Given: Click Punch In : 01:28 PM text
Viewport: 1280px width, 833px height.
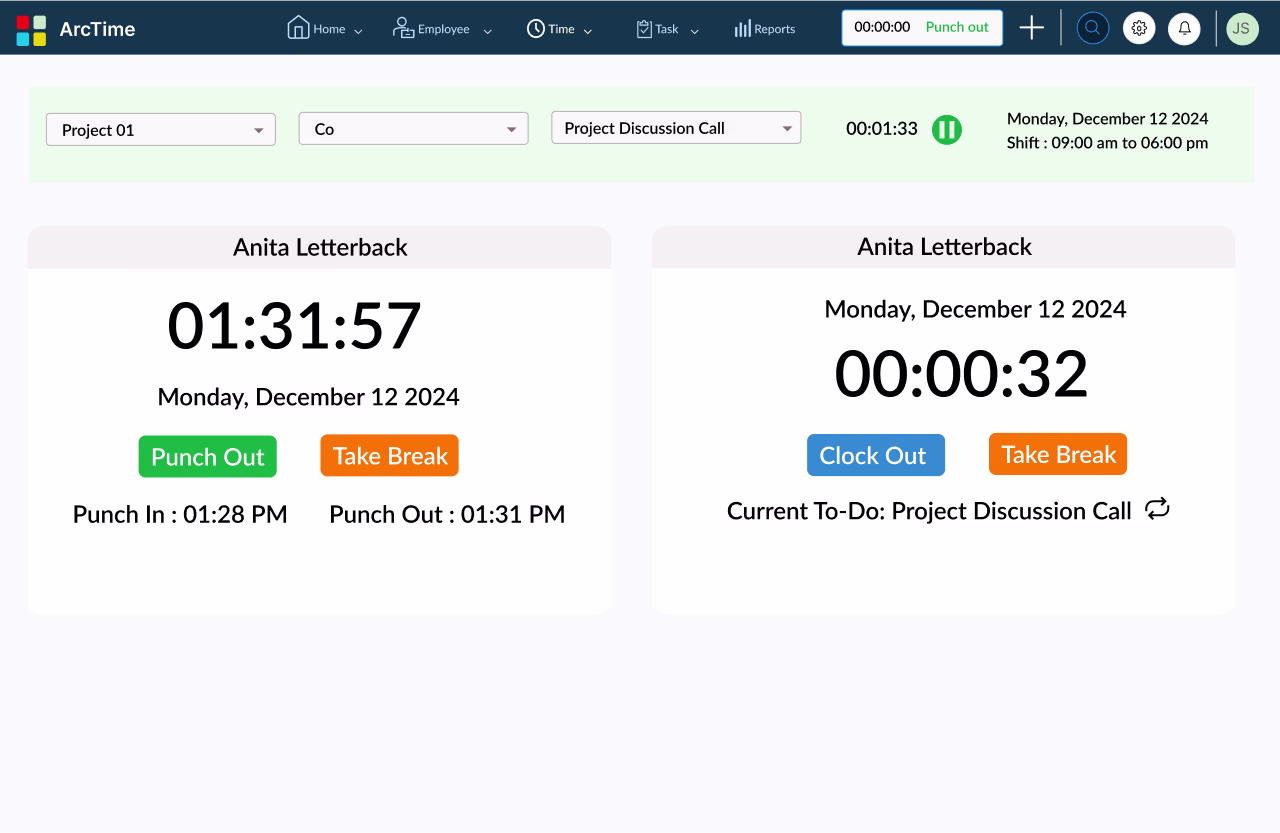Looking at the screenshot, I should pyautogui.click(x=180, y=514).
